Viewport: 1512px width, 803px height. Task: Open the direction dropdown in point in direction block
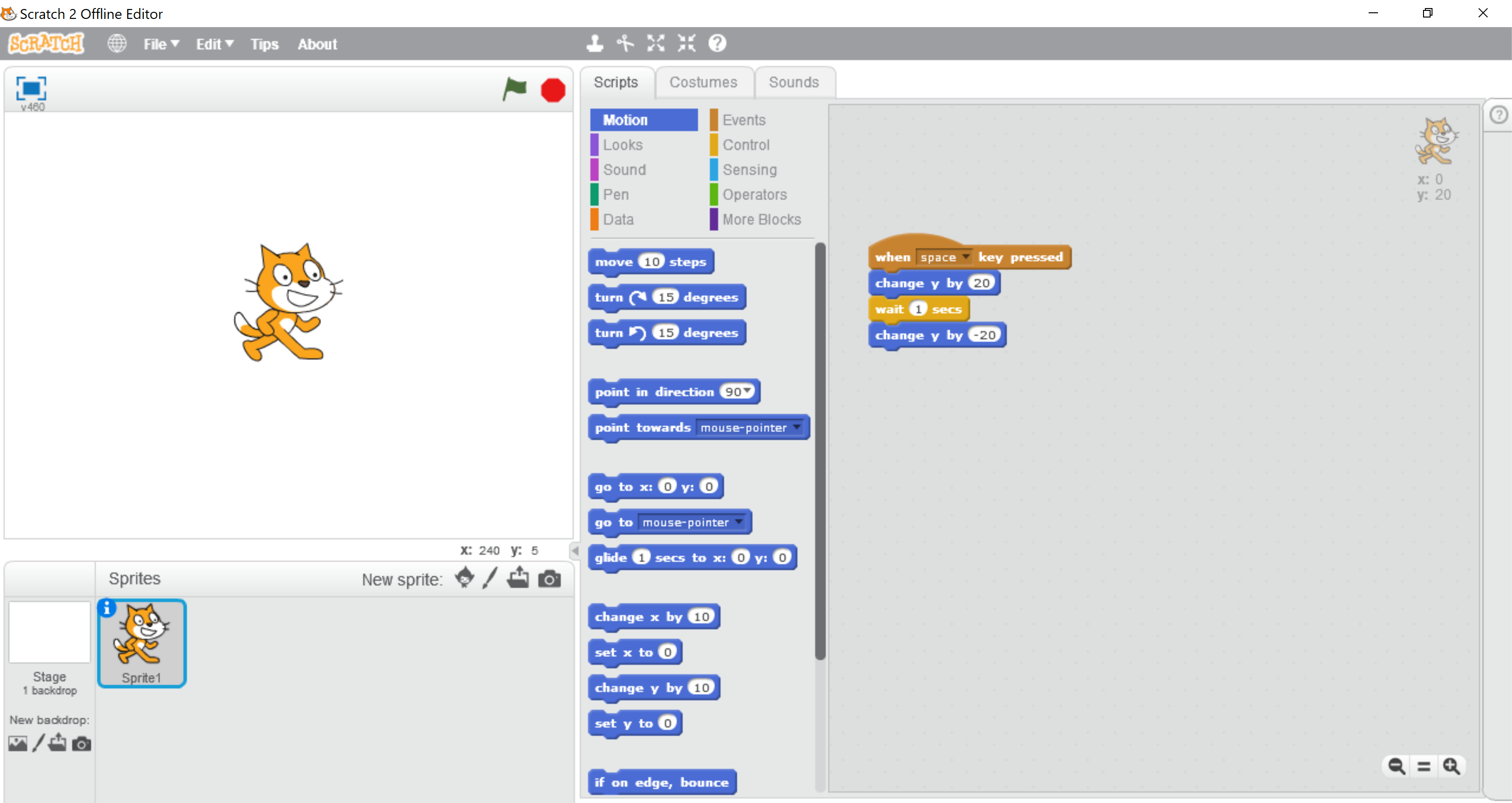click(x=747, y=391)
